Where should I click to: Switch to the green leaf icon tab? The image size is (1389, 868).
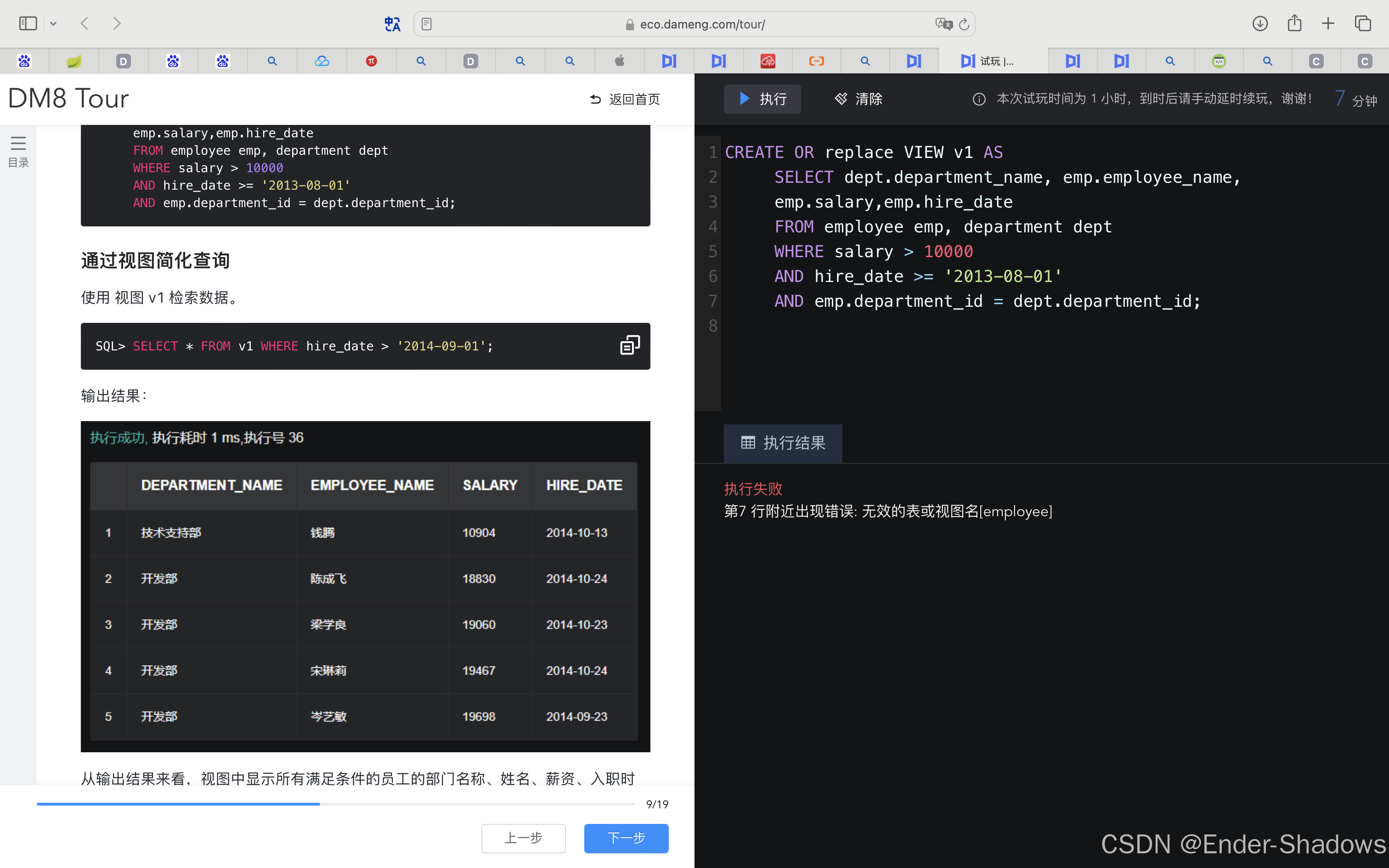(74, 61)
